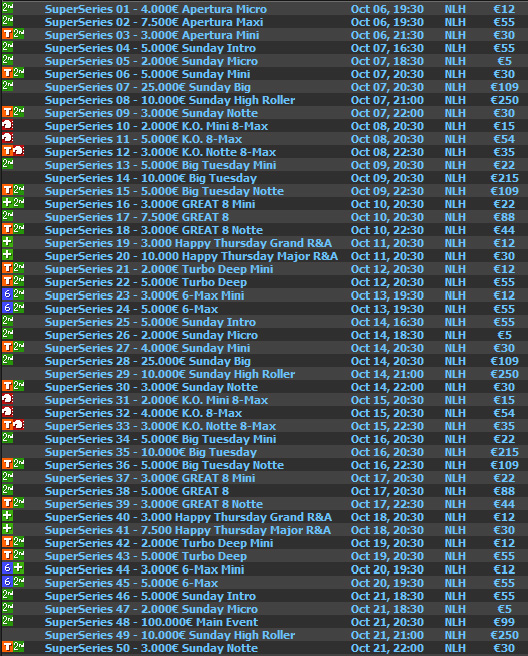
Task: Click the 2nd-chance icon on SuperSeries 13
Action: 8,164
